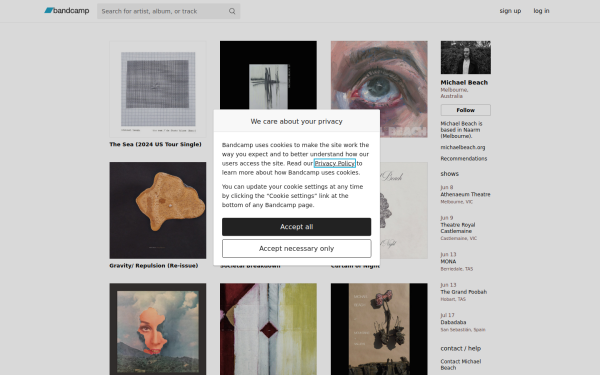Click 'San Sebastián, Spain' location text
Image resolution: width=600 pixels, height=375 pixels.
point(463,329)
